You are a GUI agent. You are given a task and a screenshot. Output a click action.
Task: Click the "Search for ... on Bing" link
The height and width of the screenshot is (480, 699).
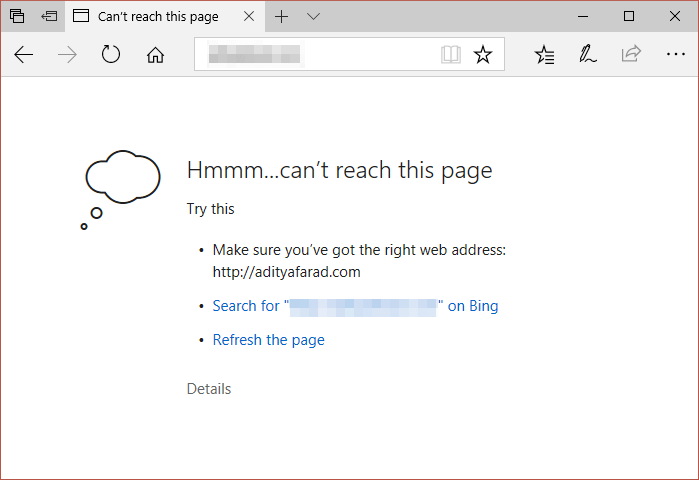[x=355, y=306]
